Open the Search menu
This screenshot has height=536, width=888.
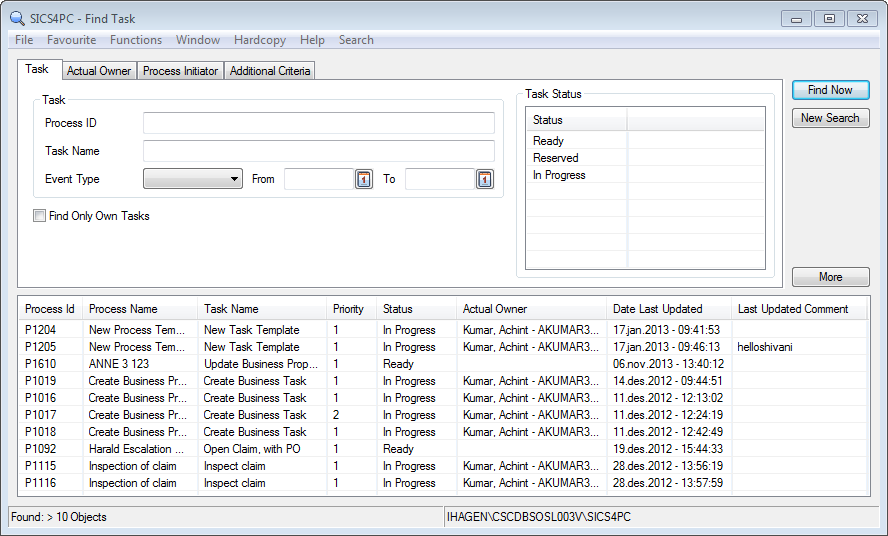click(356, 40)
